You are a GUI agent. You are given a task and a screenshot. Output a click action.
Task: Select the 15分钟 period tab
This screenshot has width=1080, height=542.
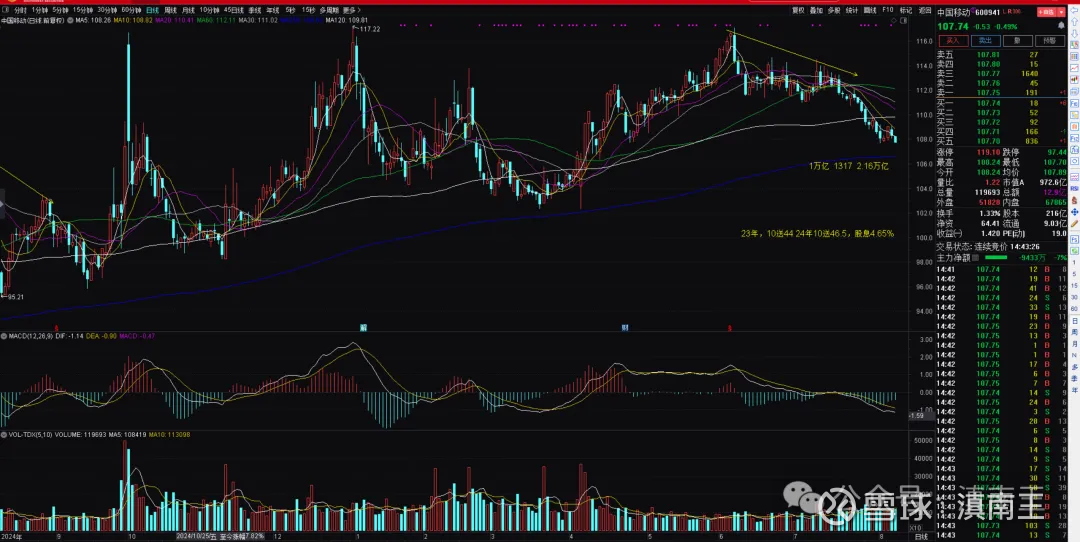coord(83,10)
